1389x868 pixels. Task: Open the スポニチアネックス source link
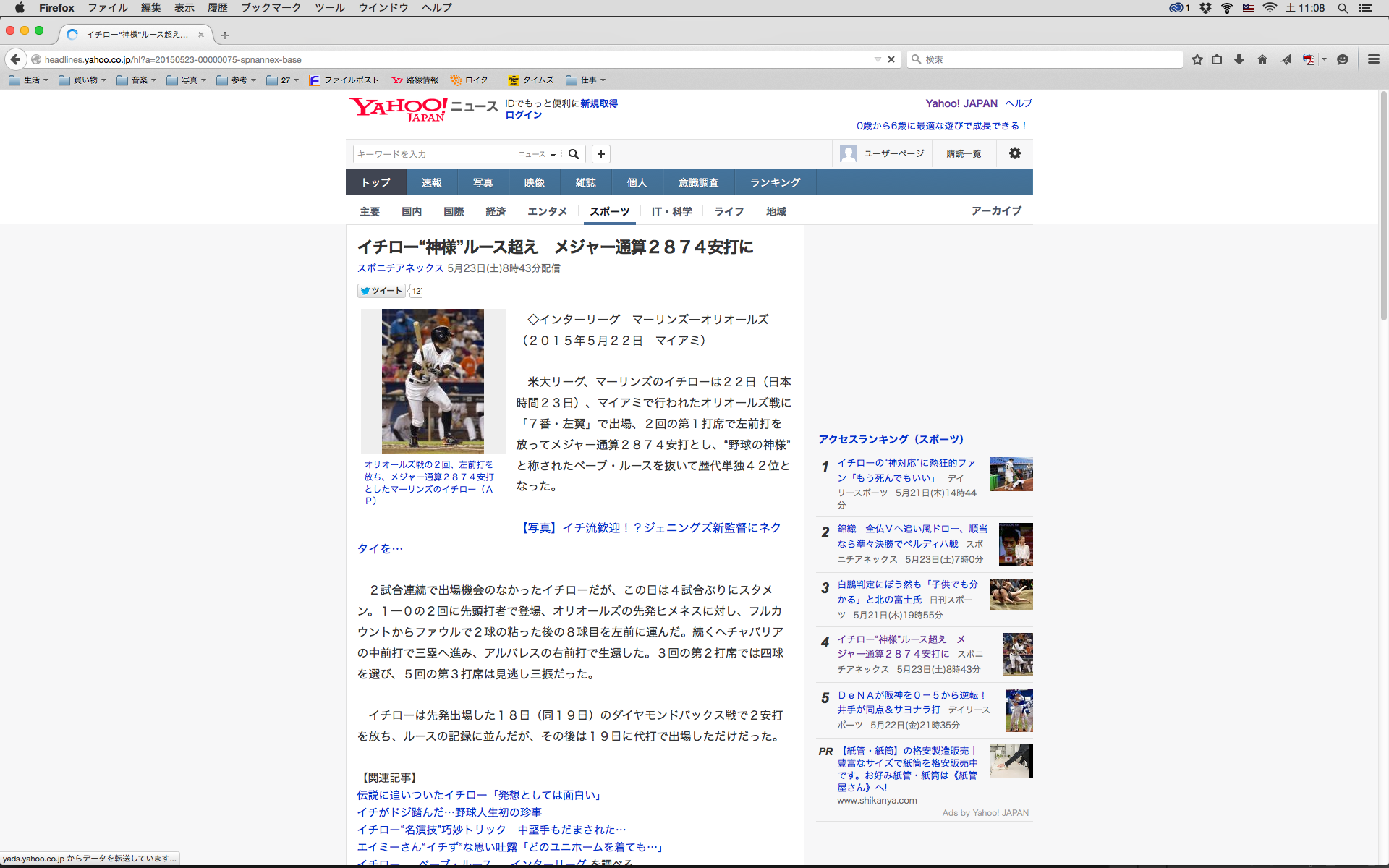point(400,268)
